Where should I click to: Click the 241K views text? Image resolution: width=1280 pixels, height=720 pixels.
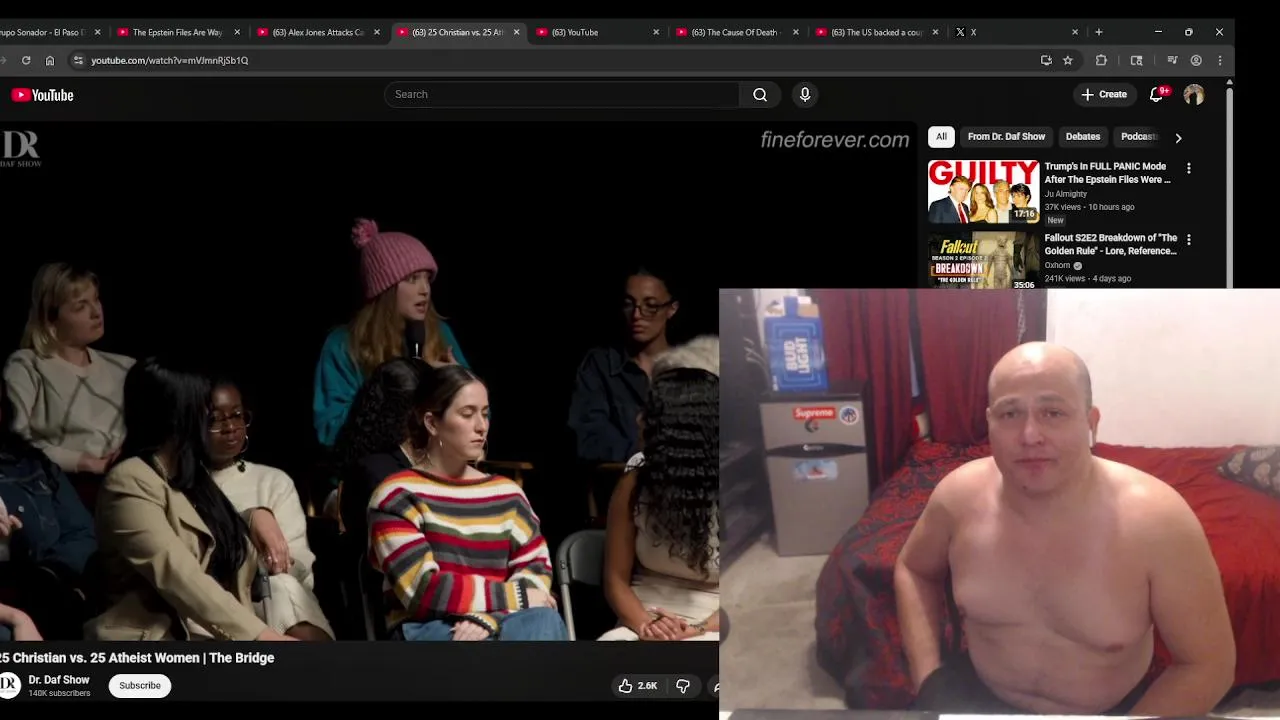point(1064,278)
